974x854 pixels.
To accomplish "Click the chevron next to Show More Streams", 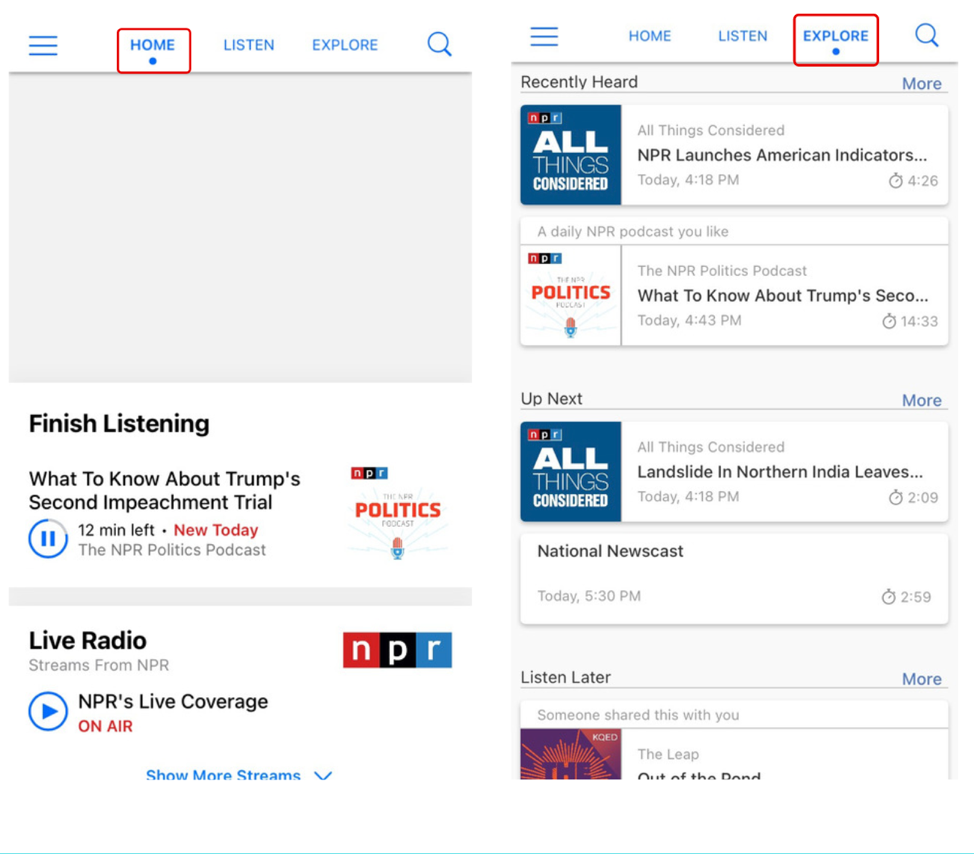I will point(323,775).
